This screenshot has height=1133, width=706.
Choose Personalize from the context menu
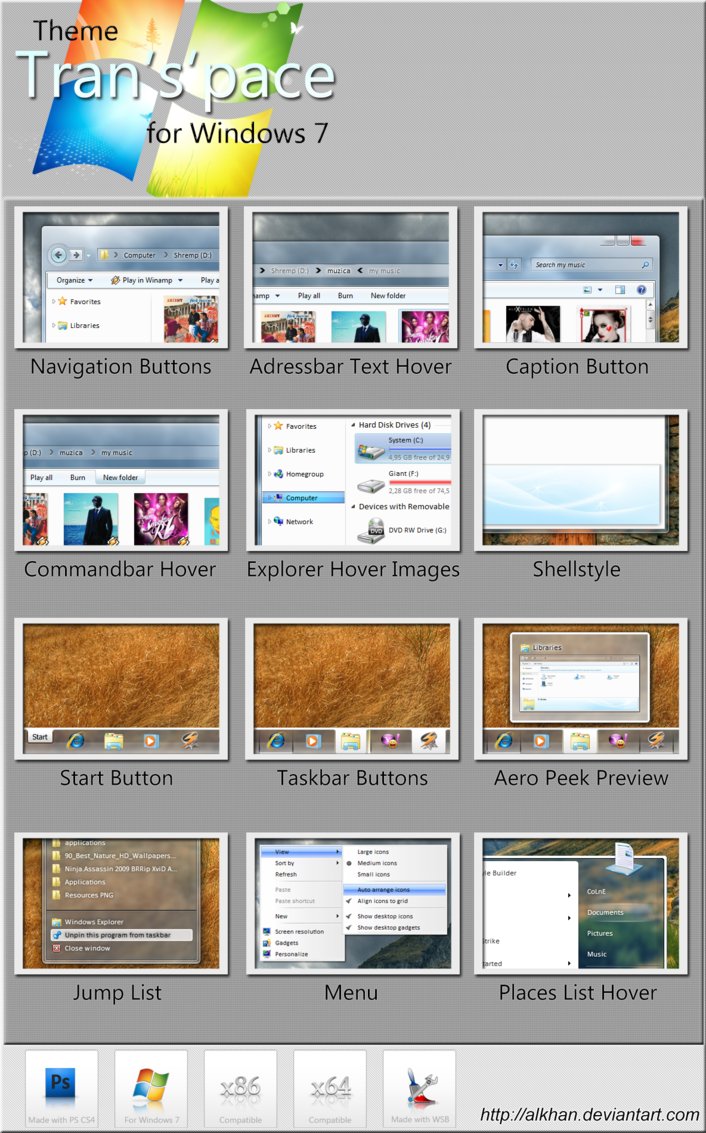291,954
